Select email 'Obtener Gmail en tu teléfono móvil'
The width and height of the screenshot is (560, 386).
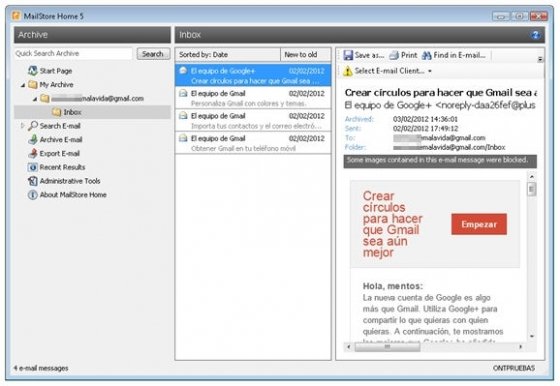pyautogui.click(x=253, y=143)
